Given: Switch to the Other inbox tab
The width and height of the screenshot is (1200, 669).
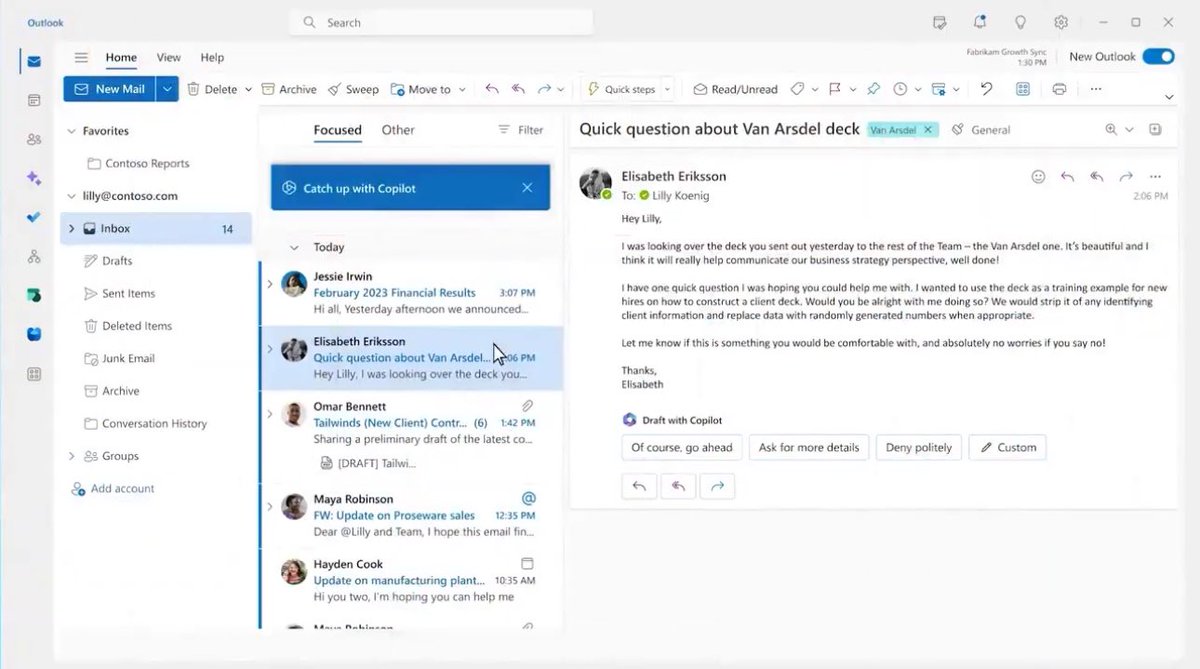Looking at the screenshot, I should pyautogui.click(x=398, y=130).
